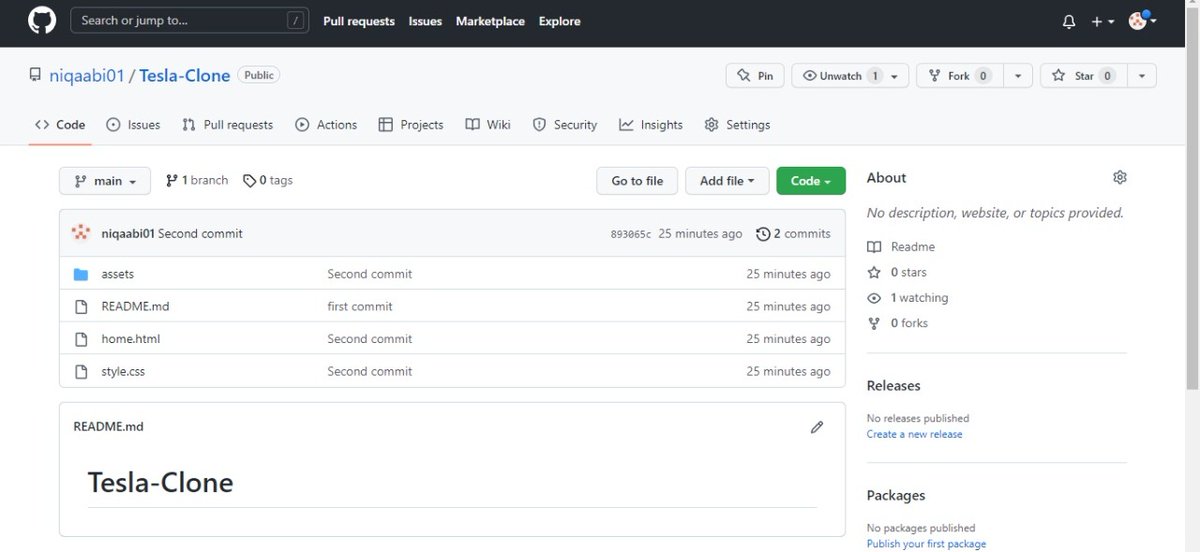Click Create a new release
This screenshot has height=552, width=1200.
915,434
